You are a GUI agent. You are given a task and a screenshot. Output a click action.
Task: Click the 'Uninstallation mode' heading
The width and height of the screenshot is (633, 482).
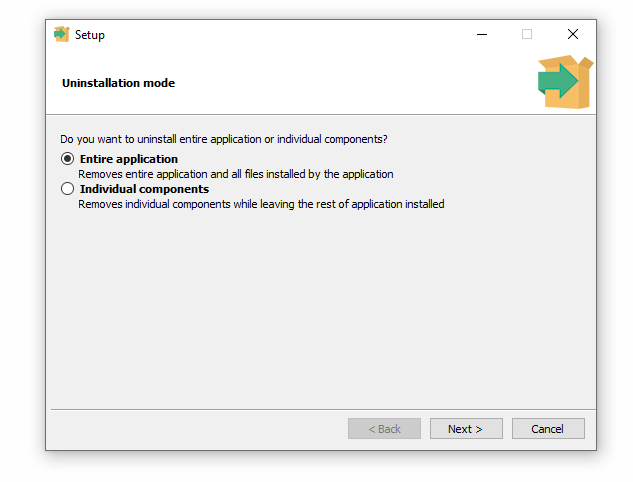[118, 83]
